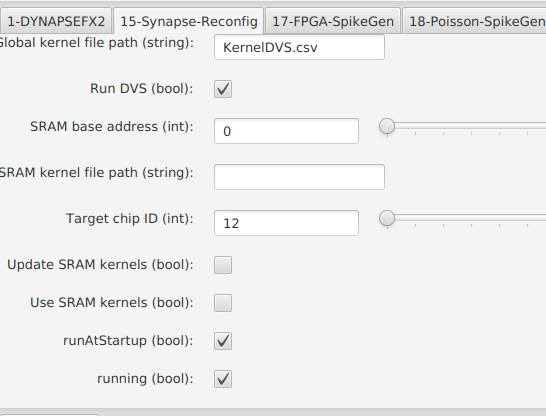
Task: Tick the Use SRAM kernels checkbox
Action: coord(223,303)
